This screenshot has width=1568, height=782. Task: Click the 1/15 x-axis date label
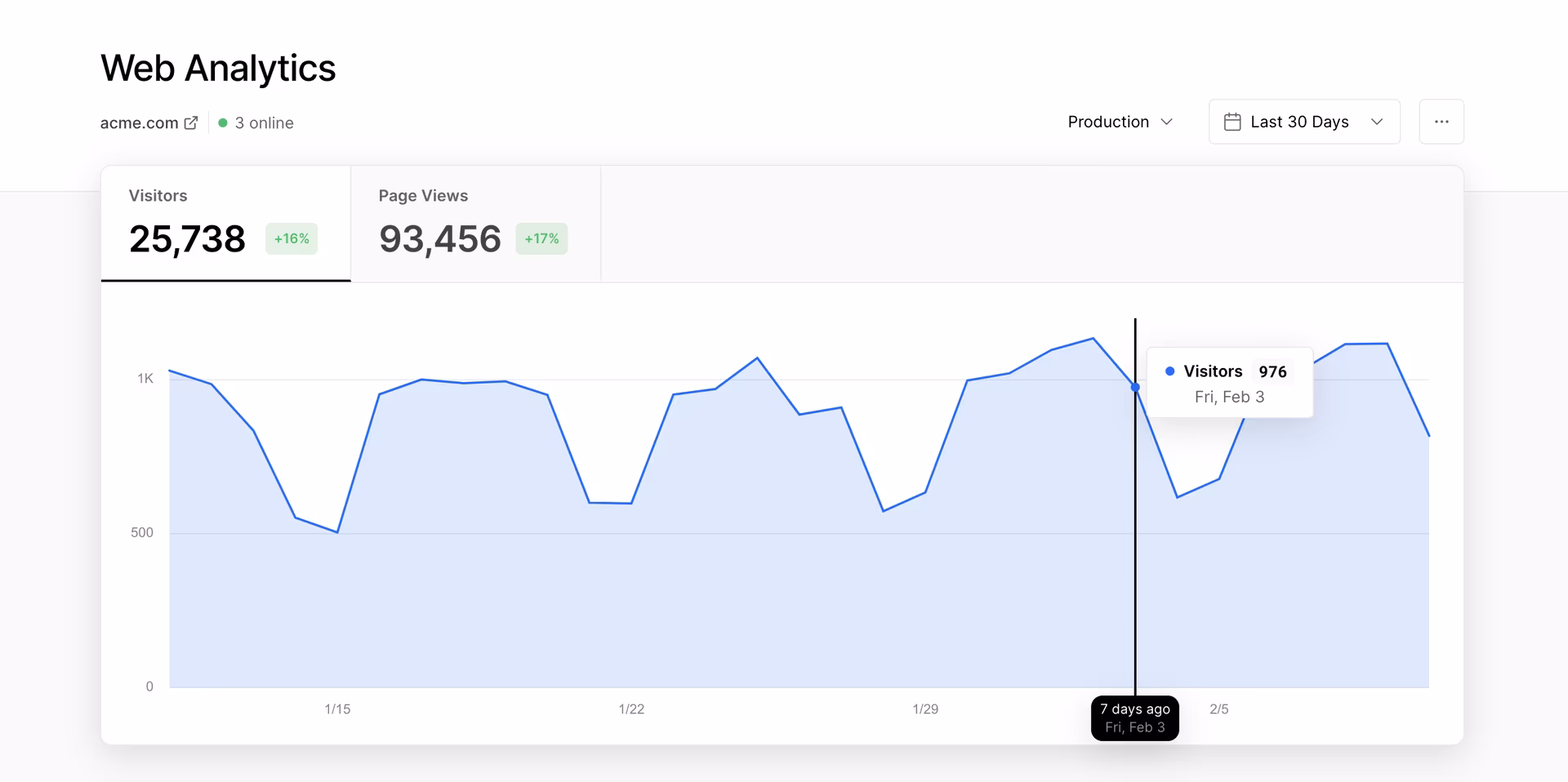[337, 709]
